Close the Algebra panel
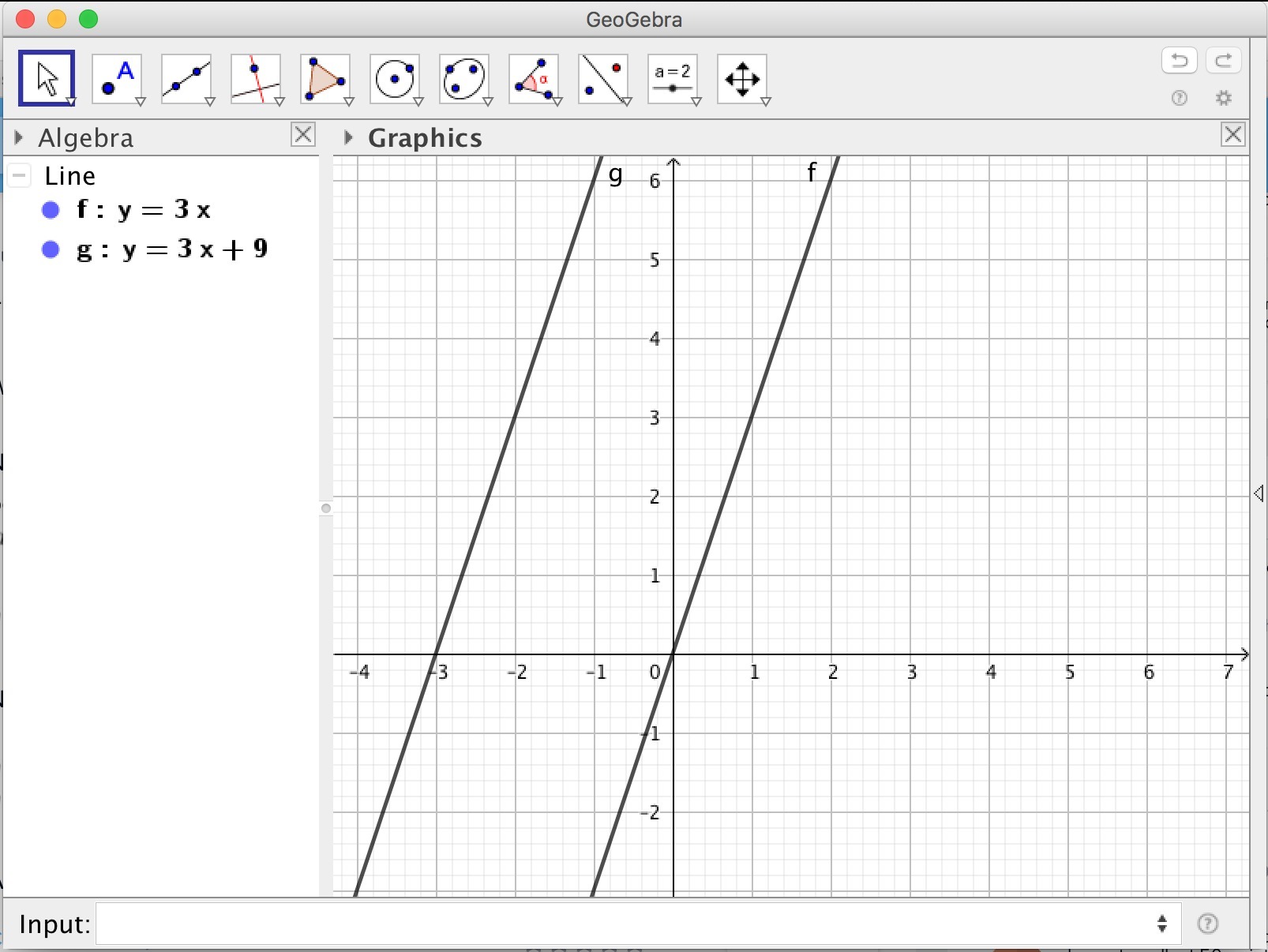Viewport: 1268px width, 952px height. click(303, 135)
